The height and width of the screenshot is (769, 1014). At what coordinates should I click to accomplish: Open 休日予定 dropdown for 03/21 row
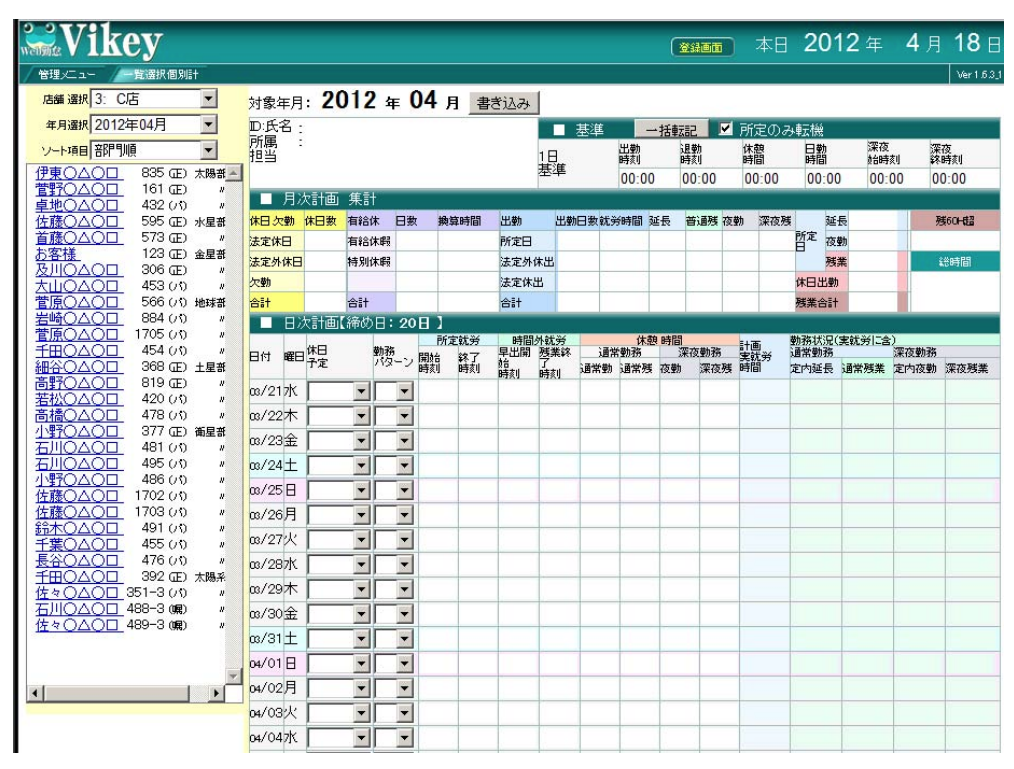coord(362,391)
